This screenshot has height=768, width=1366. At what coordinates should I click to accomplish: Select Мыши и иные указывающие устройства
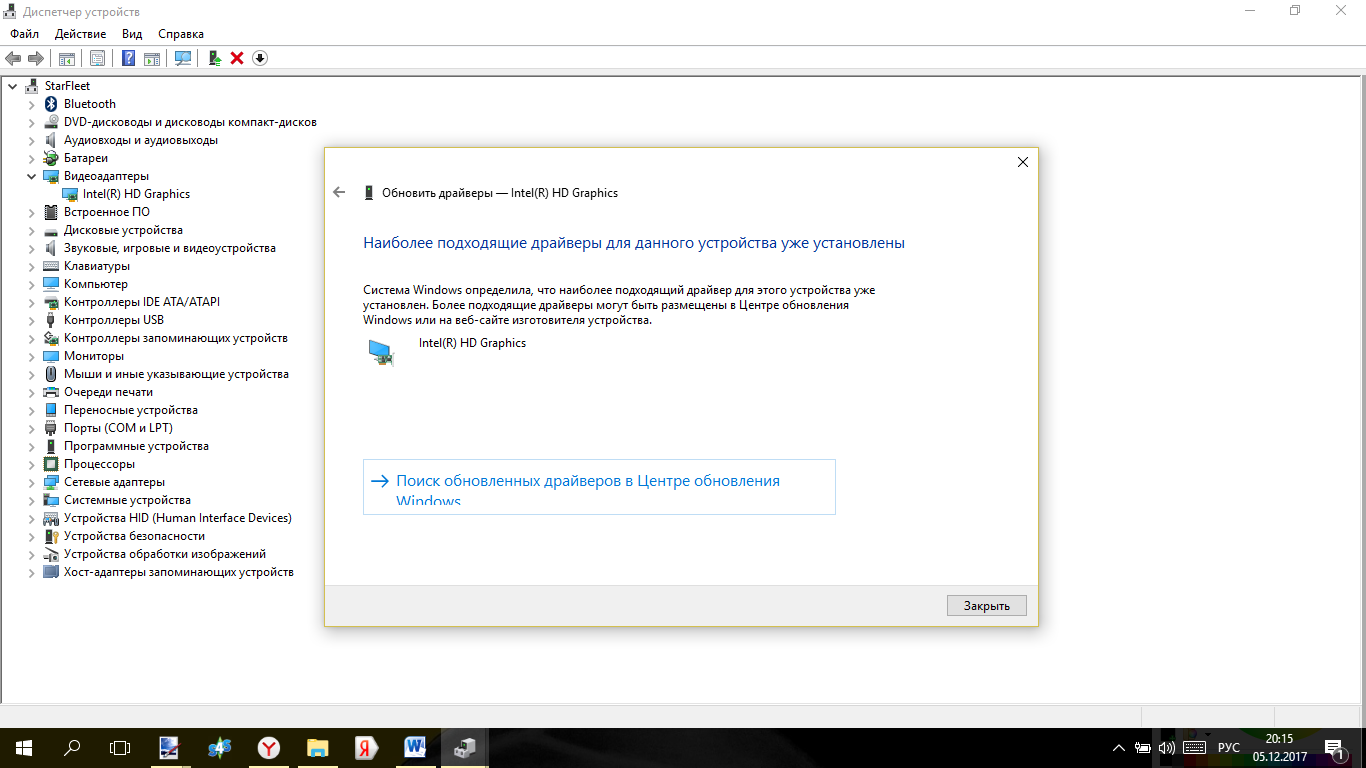point(176,374)
